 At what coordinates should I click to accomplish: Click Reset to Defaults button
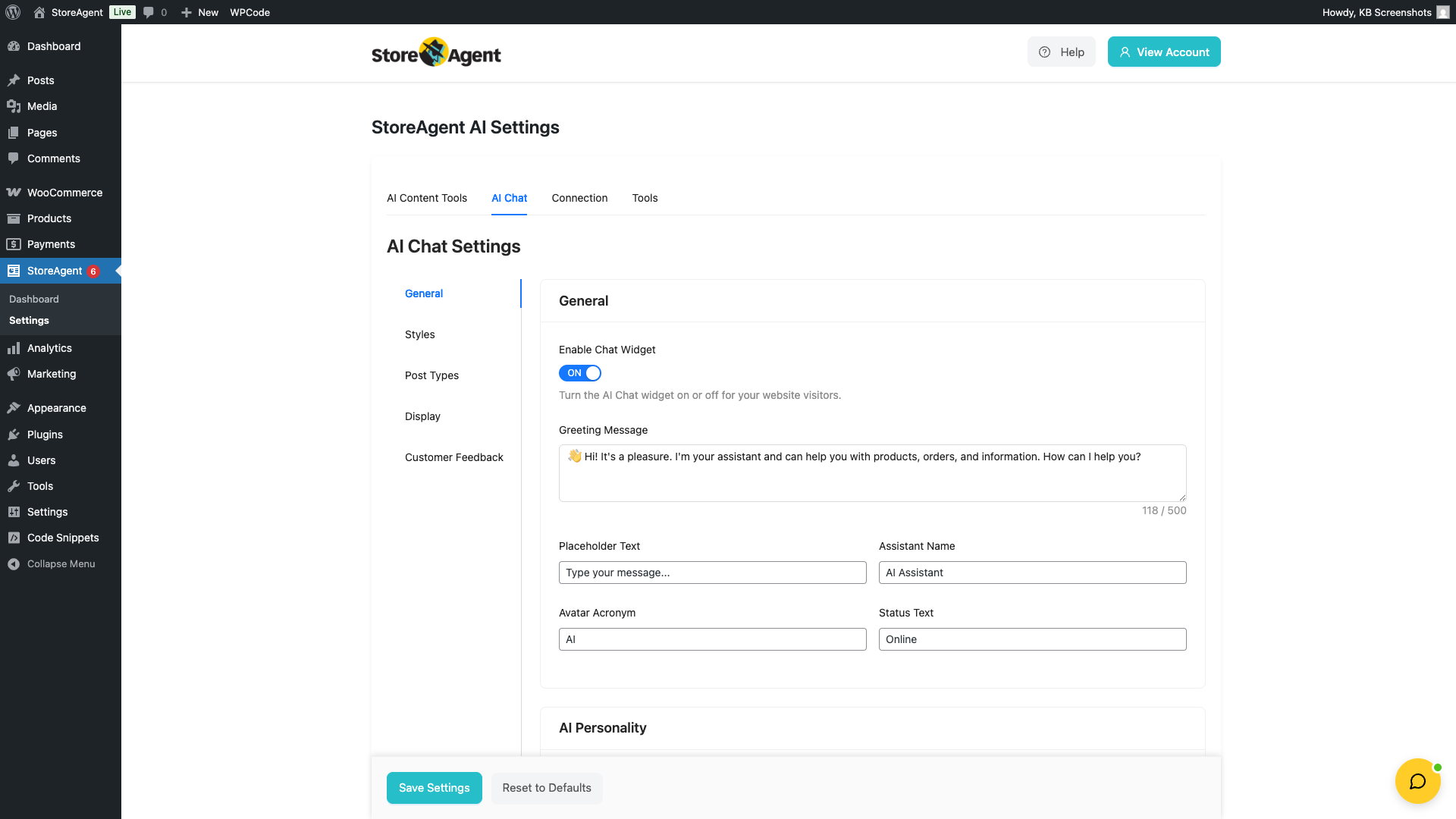coord(547,788)
